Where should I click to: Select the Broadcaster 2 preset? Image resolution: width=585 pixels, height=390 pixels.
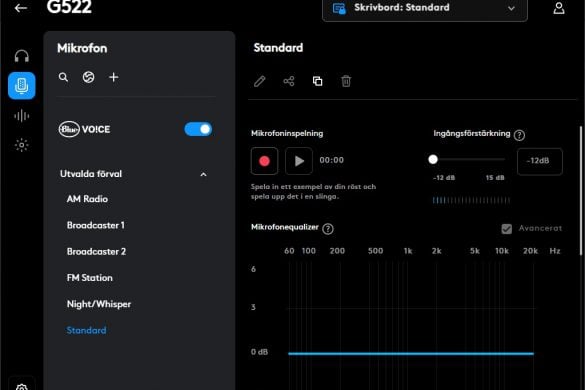point(96,252)
